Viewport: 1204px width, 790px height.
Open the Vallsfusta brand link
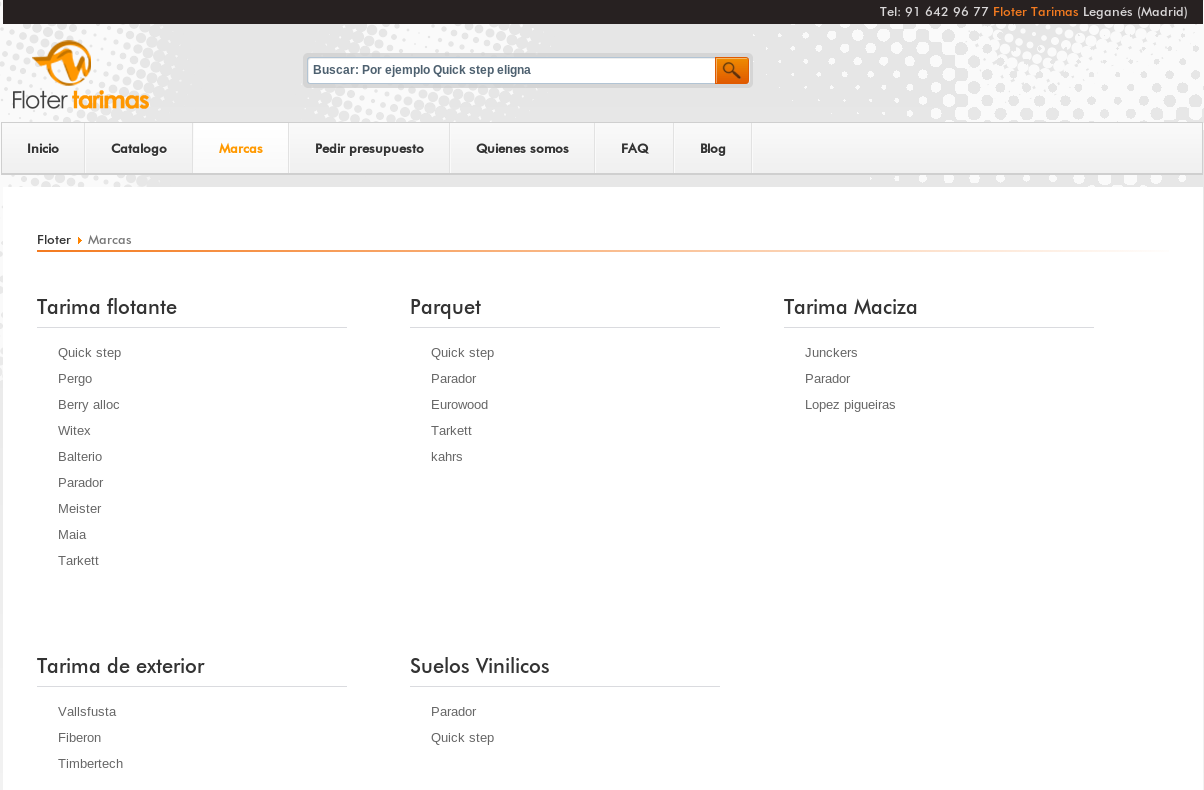[x=87, y=712]
